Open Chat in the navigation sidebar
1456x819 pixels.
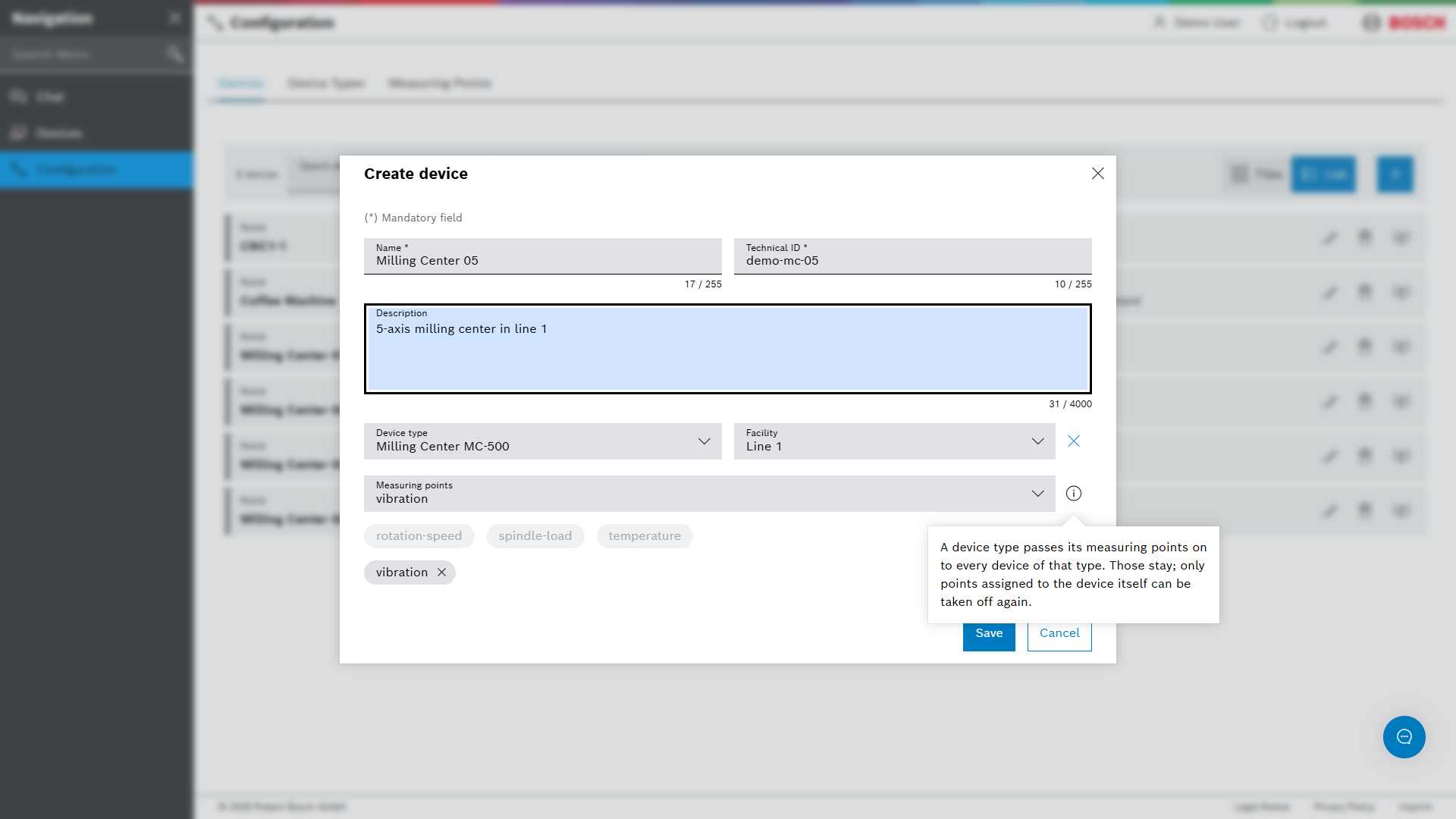pos(96,97)
